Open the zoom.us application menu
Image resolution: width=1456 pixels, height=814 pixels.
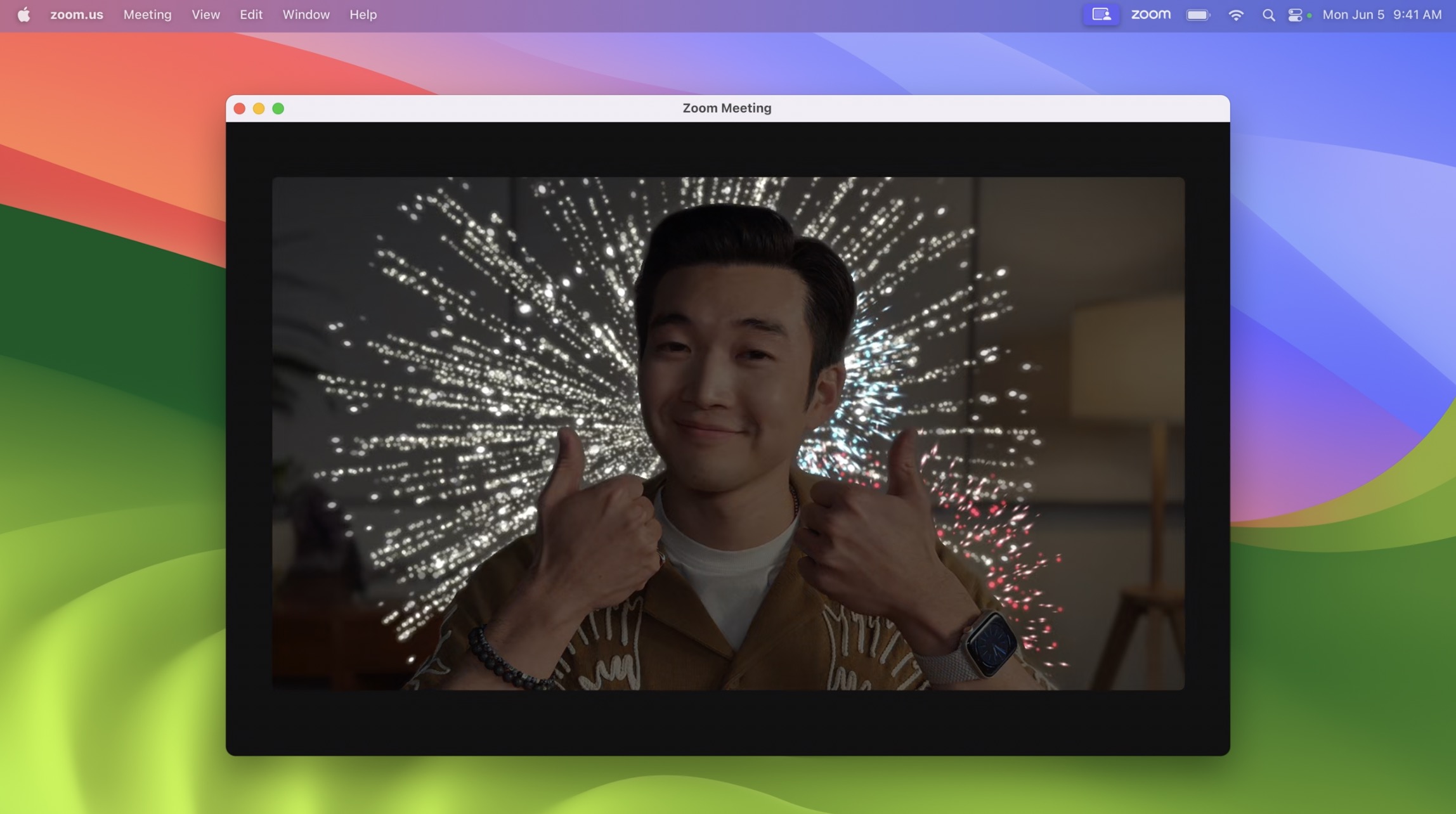(77, 15)
